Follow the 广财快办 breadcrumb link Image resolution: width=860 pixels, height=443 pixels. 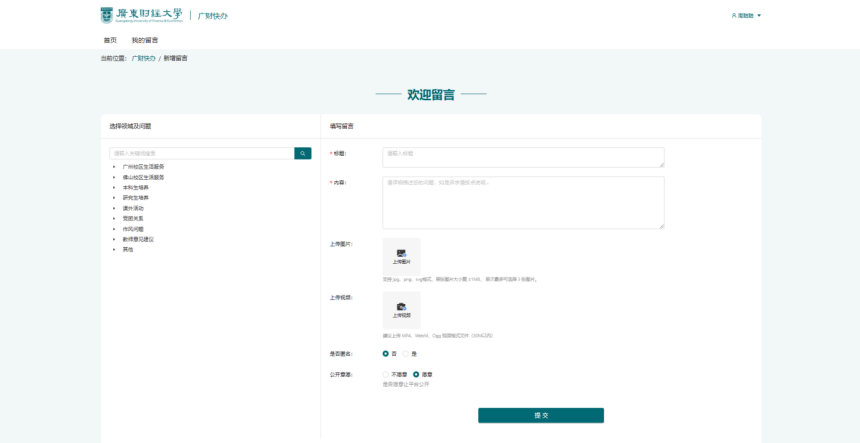pos(143,58)
